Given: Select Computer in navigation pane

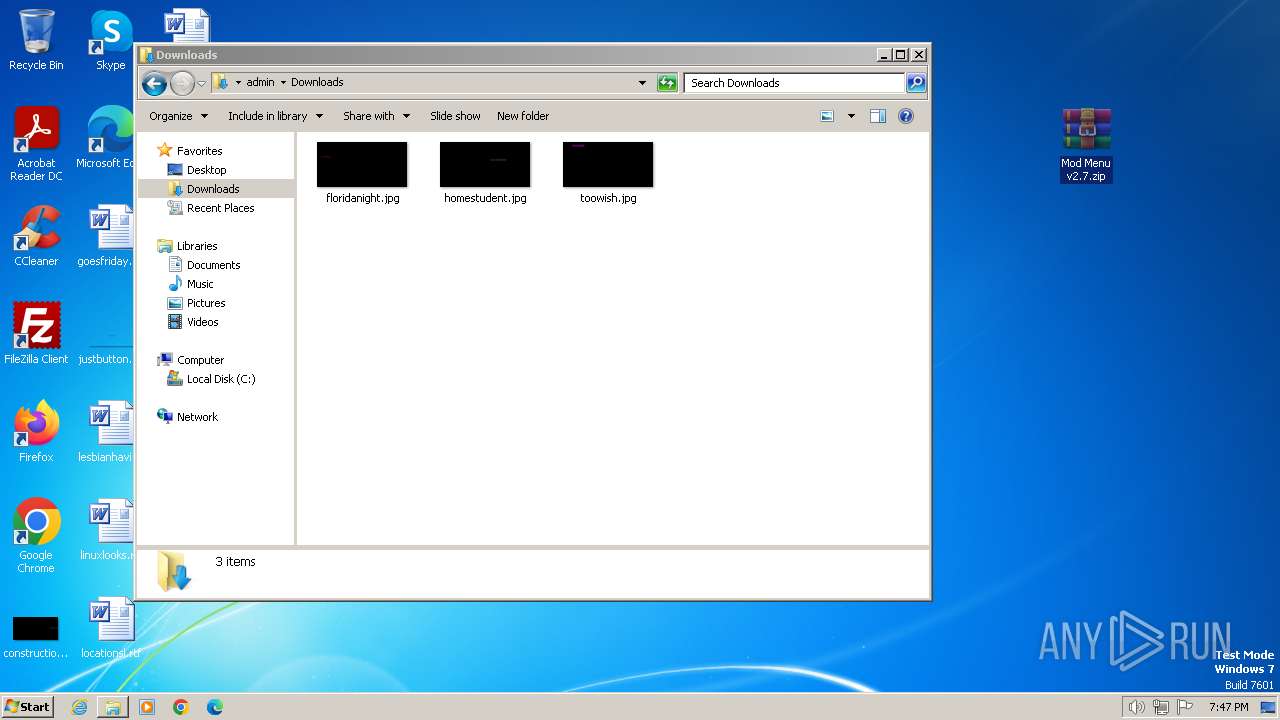Looking at the screenshot, I should coord(200,360).
